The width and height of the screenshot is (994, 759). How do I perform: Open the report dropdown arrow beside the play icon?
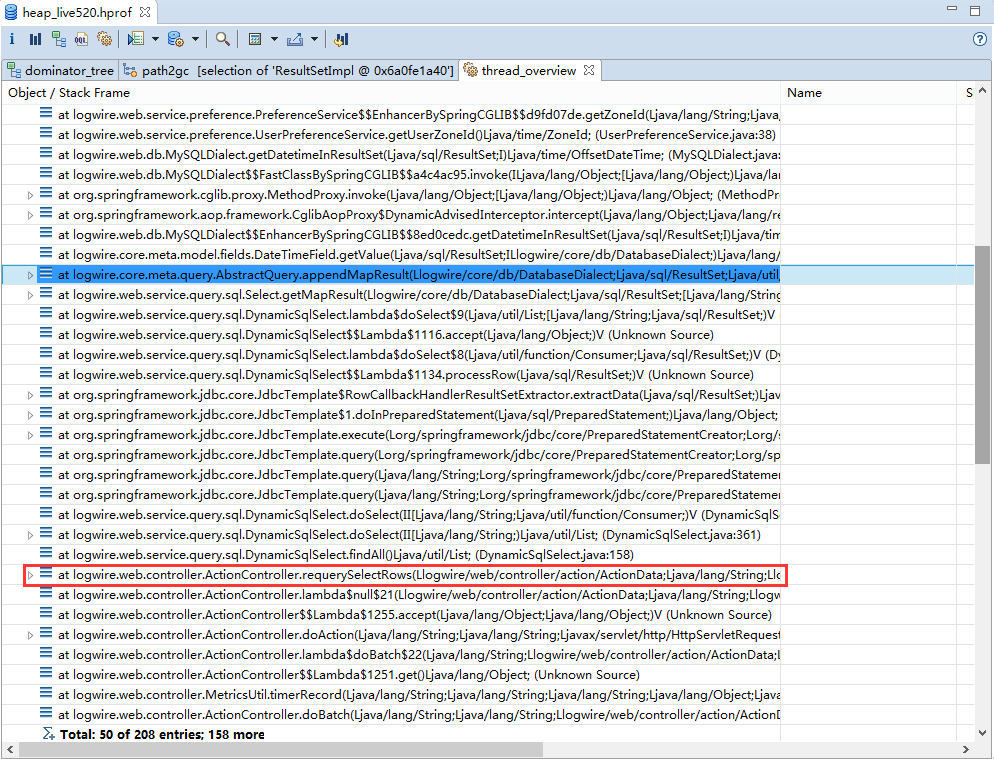(154, 37)
